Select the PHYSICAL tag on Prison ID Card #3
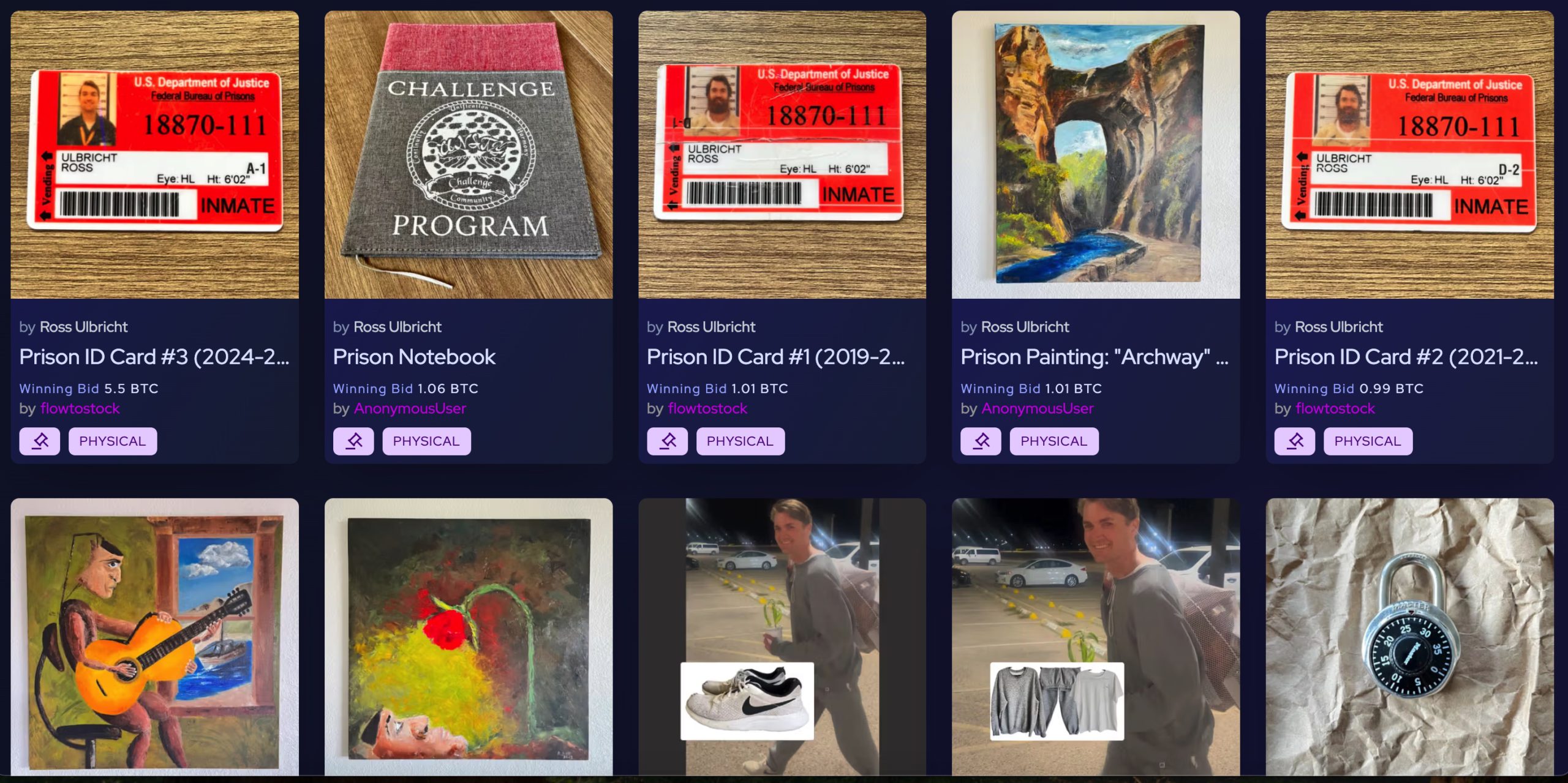Screen dimensions: 1568x783 (x=113, y=441)
